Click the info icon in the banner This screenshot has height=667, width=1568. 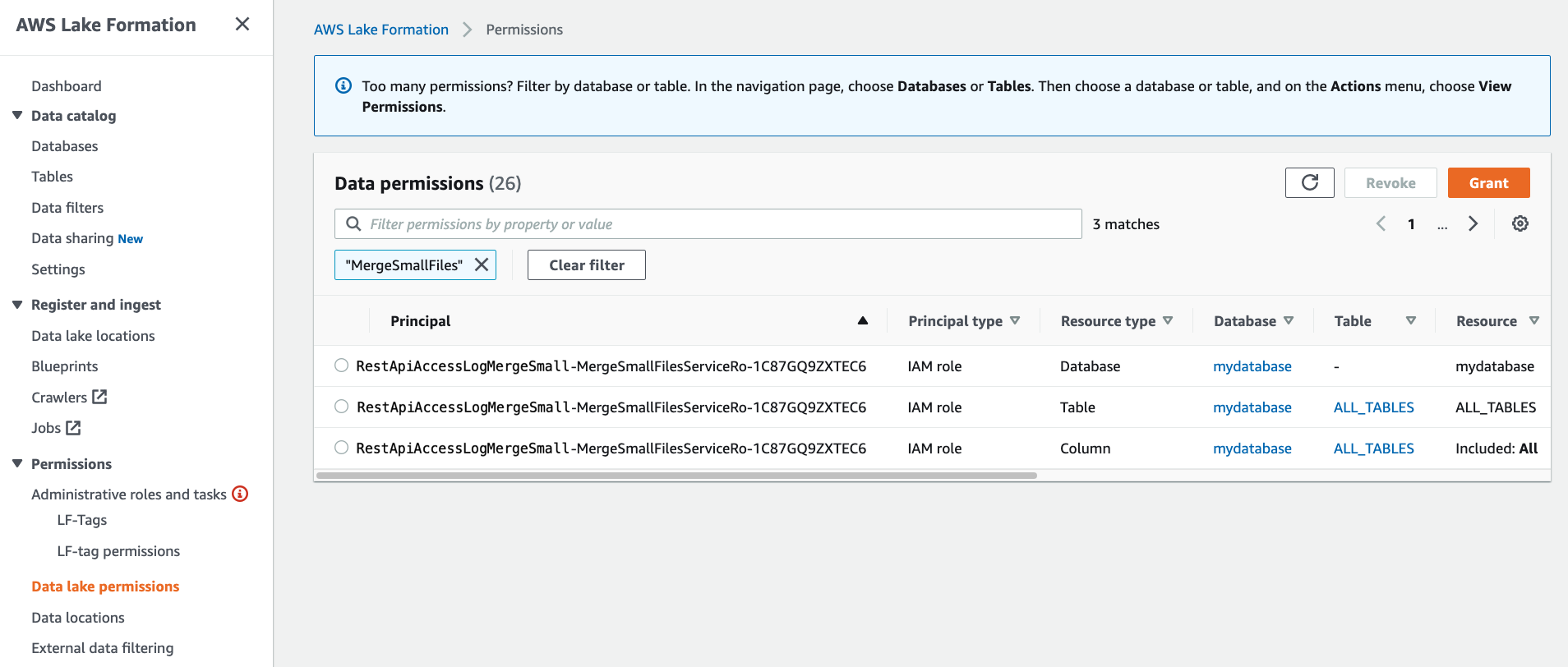tap(344, 85)
